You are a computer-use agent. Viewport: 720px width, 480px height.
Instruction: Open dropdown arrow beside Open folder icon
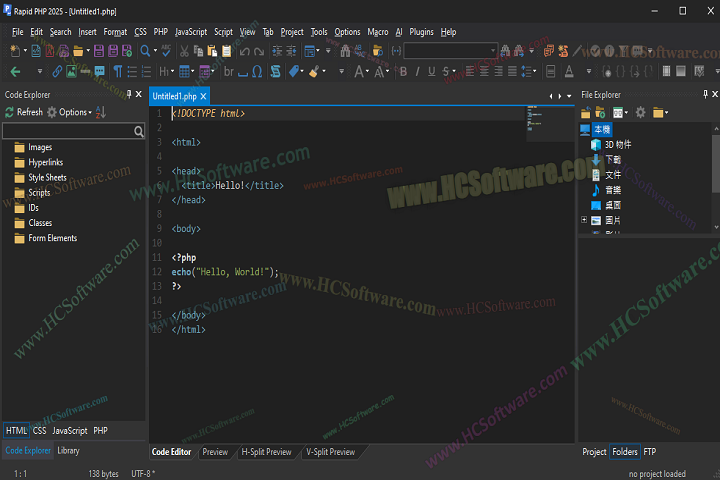(88, 51)
